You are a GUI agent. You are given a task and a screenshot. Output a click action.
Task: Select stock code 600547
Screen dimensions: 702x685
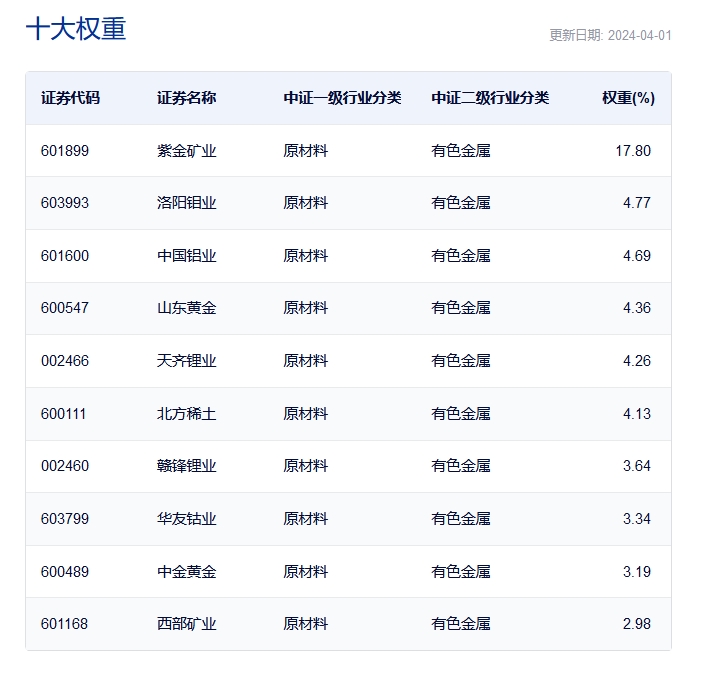click(x=65, y=308)
